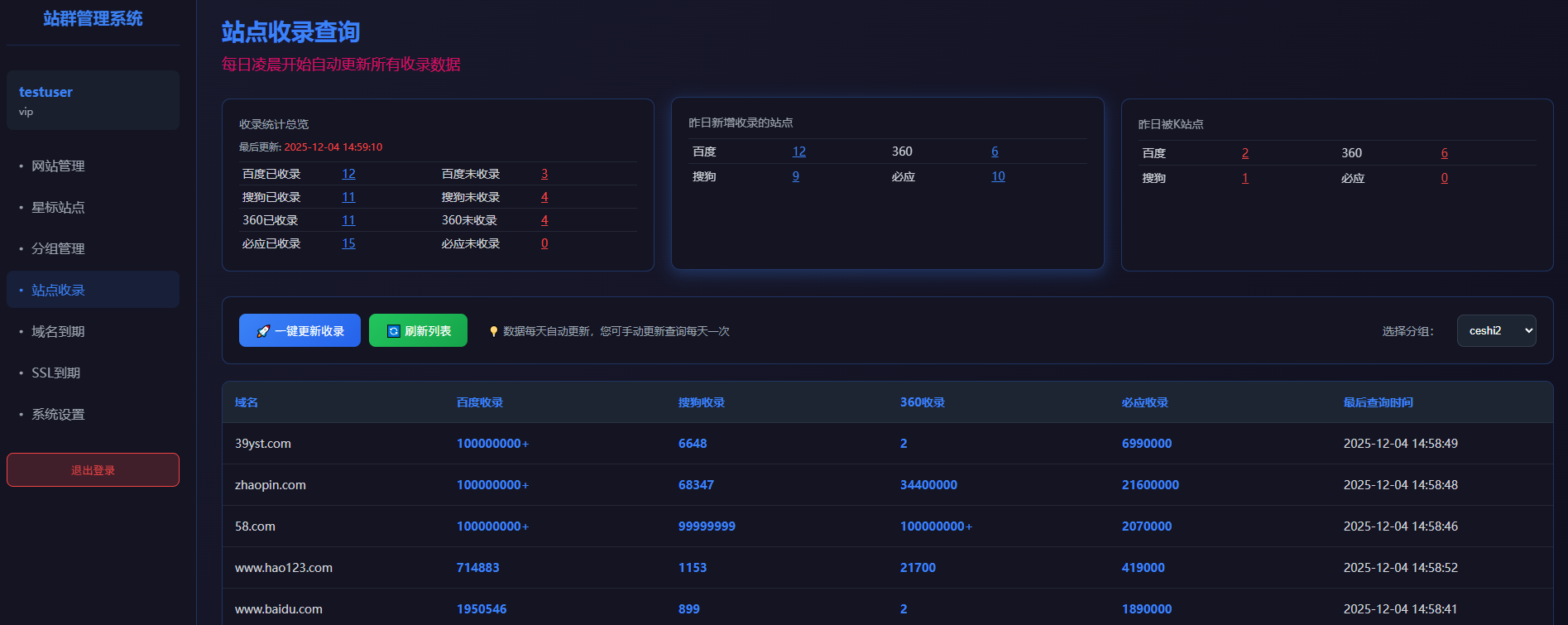
Task: Click timestamp 2025-12-04 14:58:52
Action: point(1401,568)
